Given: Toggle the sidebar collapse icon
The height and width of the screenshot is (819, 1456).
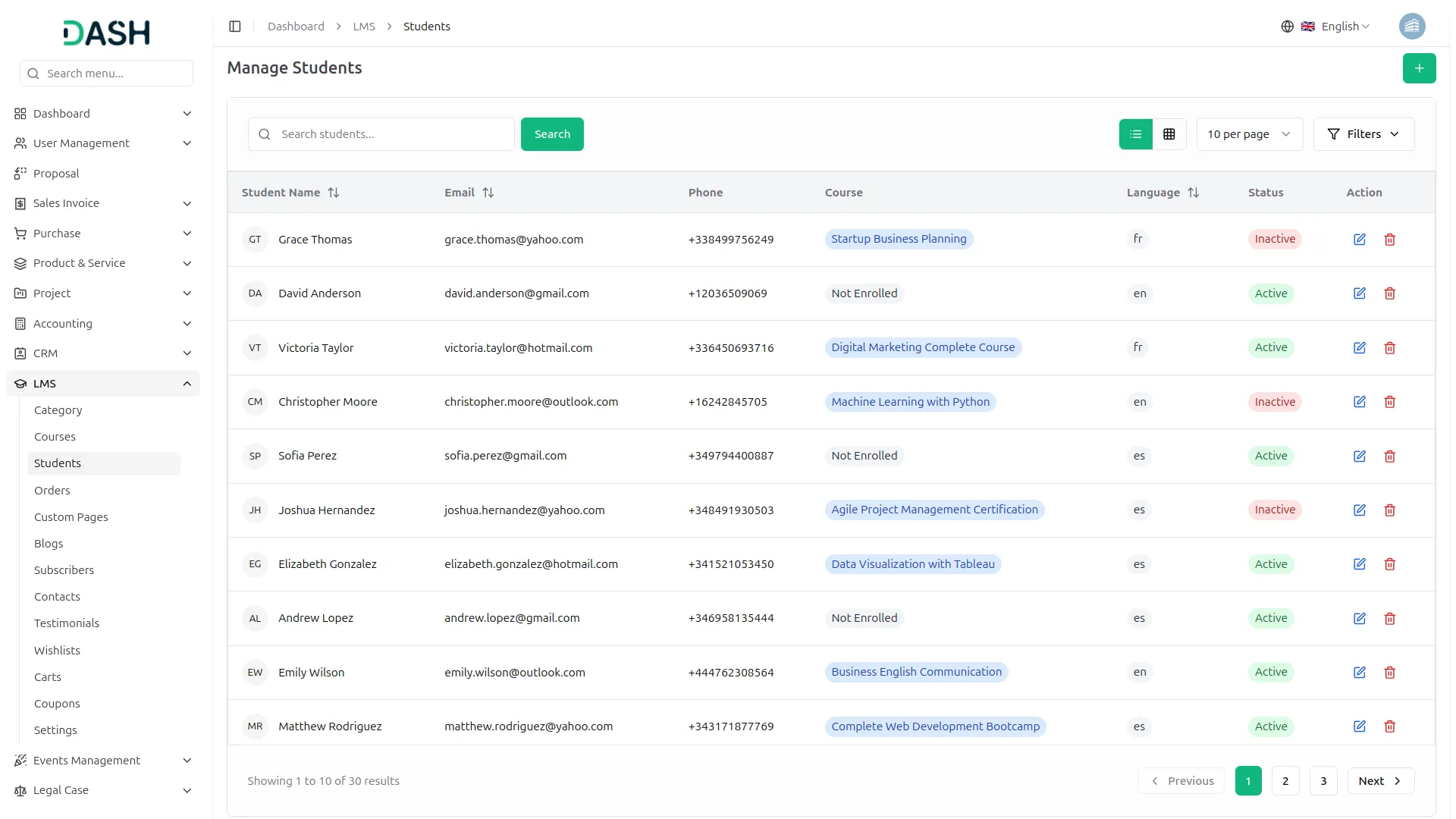Looking at the screenshot, I should tap(235, 27).
